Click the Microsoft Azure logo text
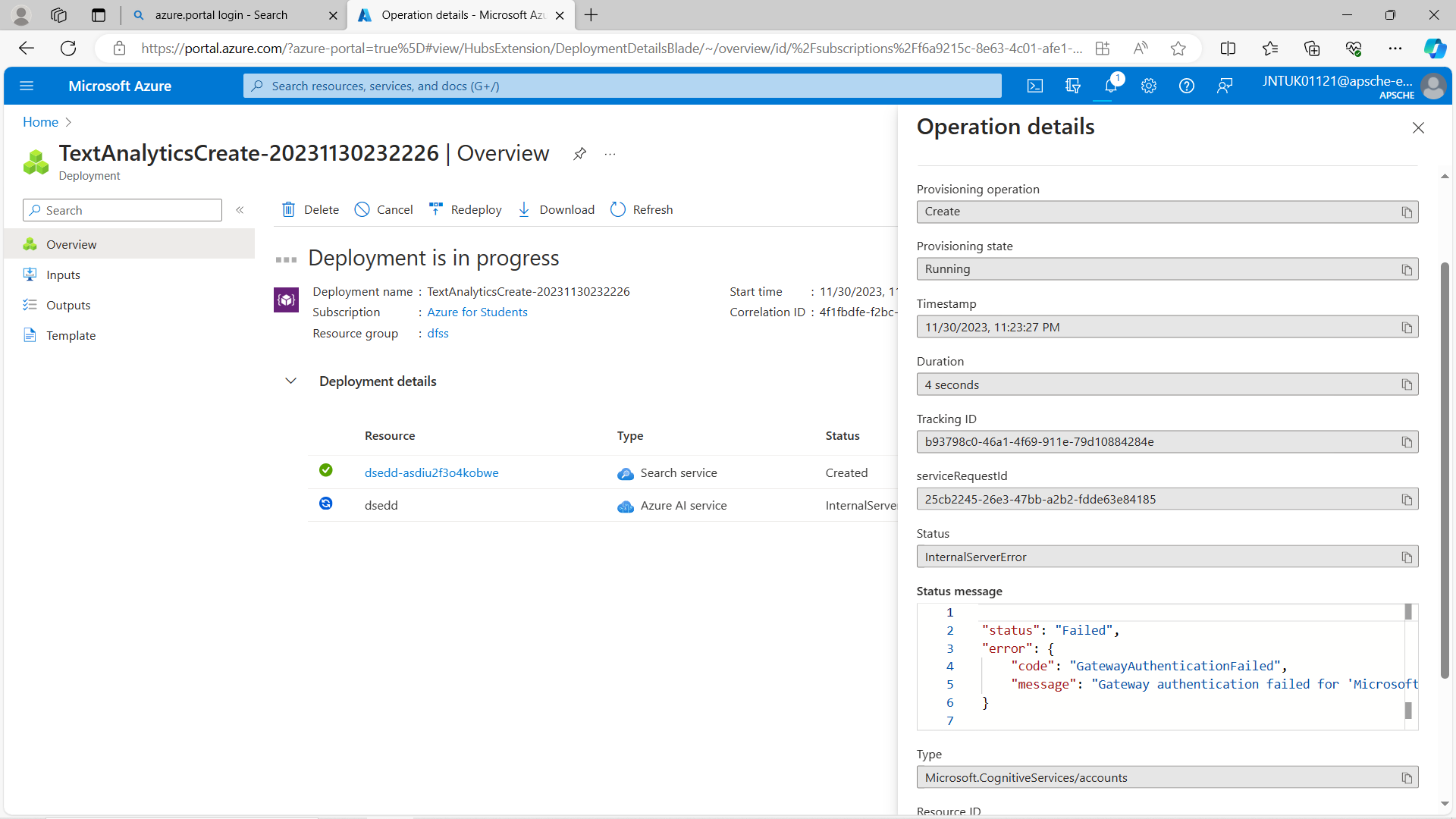Viewport: 1456px width, 819px height. pyautogui.click(x=120, y=86)
